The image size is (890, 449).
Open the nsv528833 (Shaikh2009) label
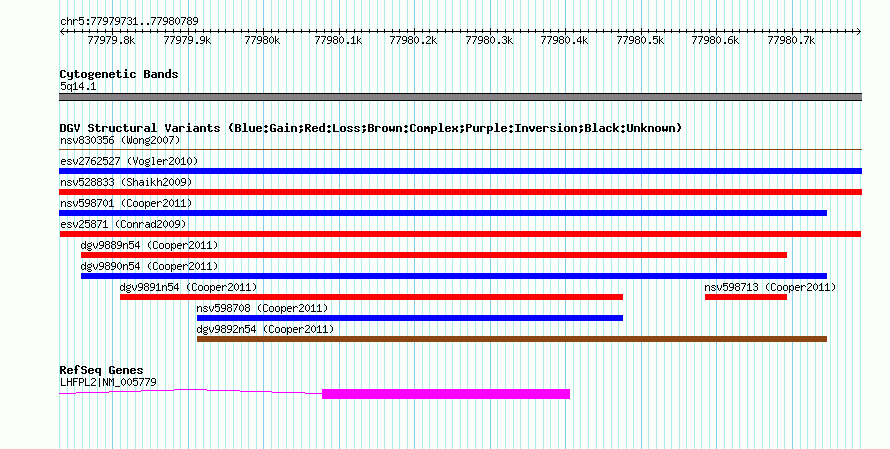(126, 182)
